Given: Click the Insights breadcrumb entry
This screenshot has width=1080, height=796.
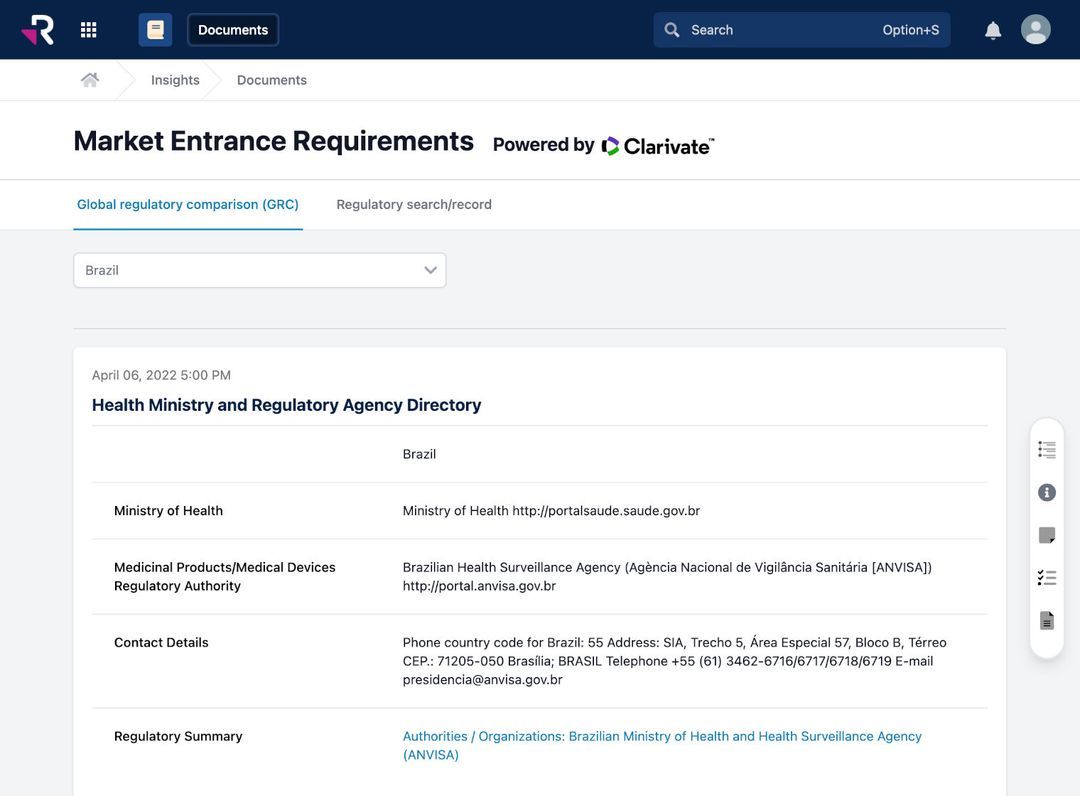Looking at the screenshot, I should point(174,79).
